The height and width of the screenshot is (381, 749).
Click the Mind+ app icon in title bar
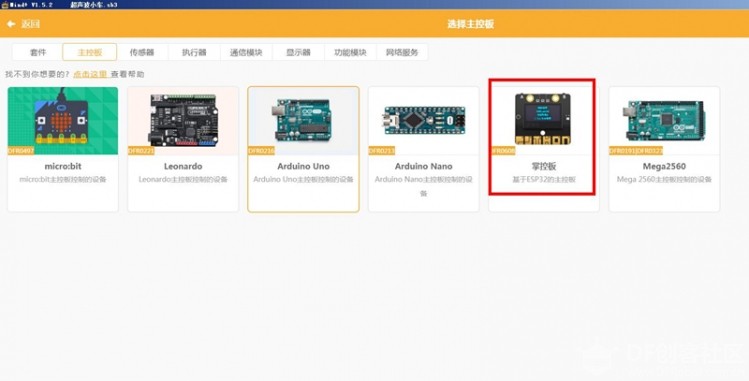pyautogui.click(x=5, y=4)
